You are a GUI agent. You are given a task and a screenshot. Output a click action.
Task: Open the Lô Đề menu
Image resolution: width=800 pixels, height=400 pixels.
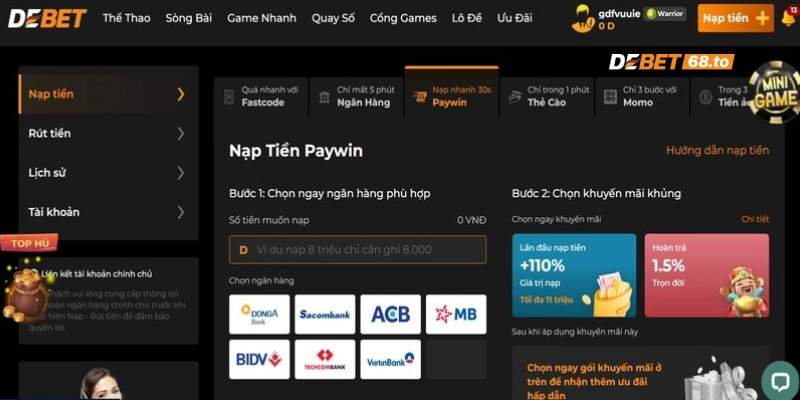(x=467, y=18)
